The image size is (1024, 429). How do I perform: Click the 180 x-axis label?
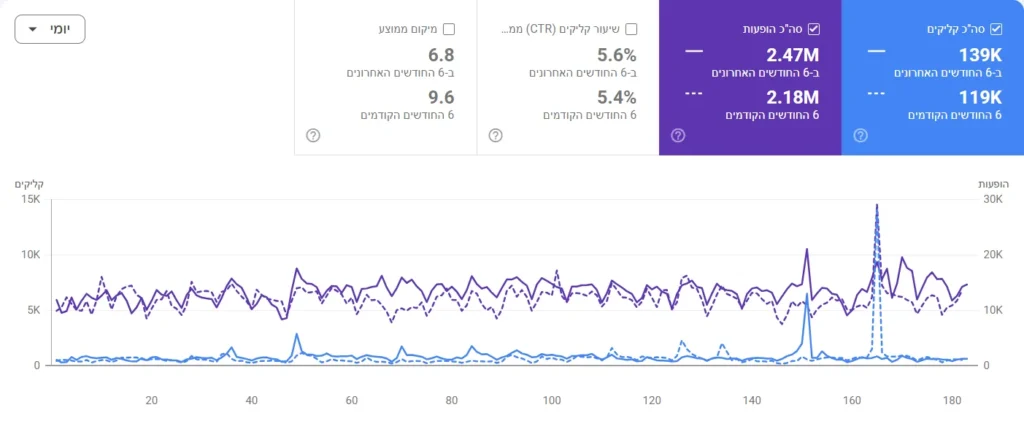coord(953,401)
